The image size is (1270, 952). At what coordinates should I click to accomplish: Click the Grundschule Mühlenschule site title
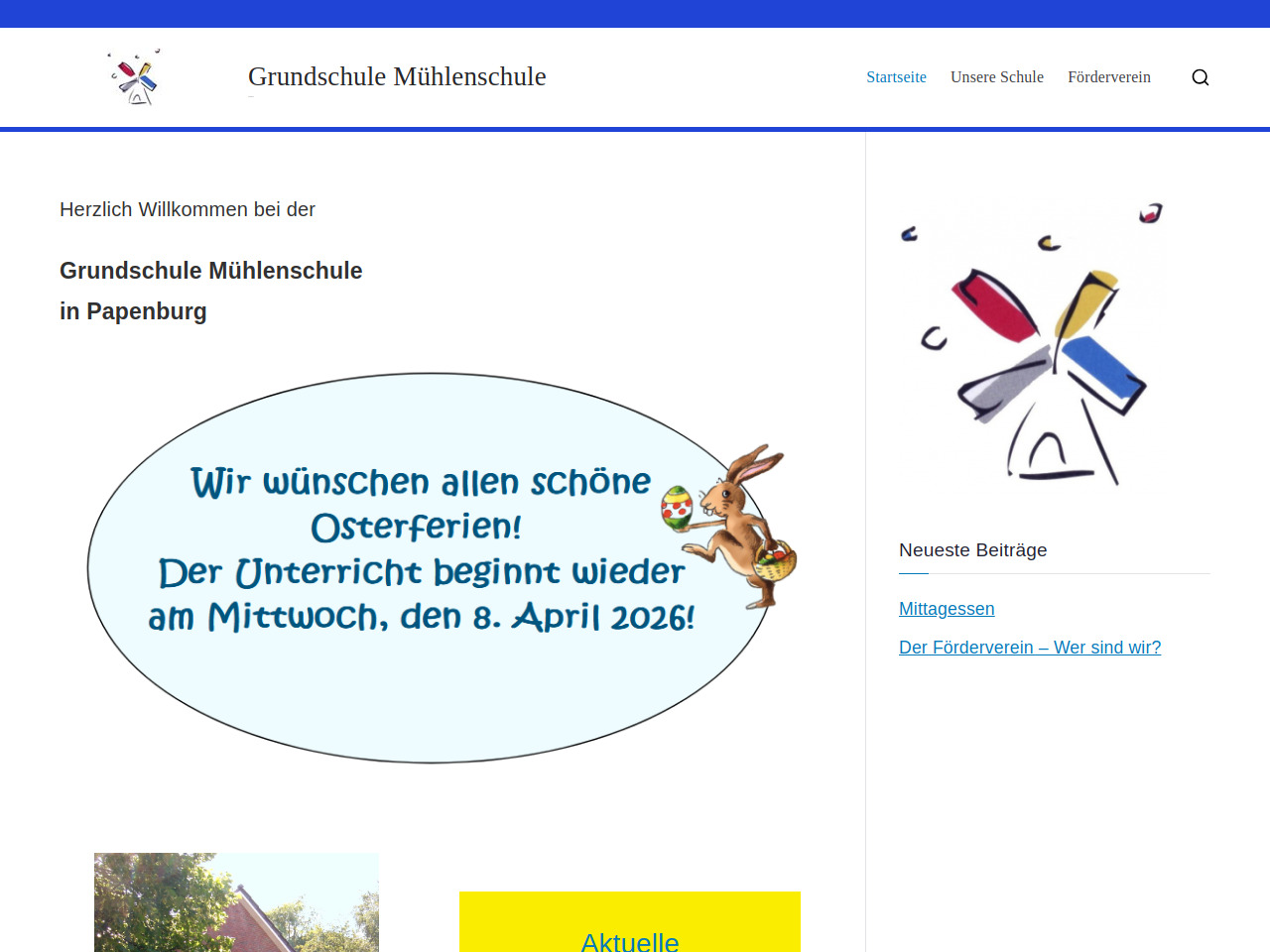pyautogui.click(x=397, y=76)
